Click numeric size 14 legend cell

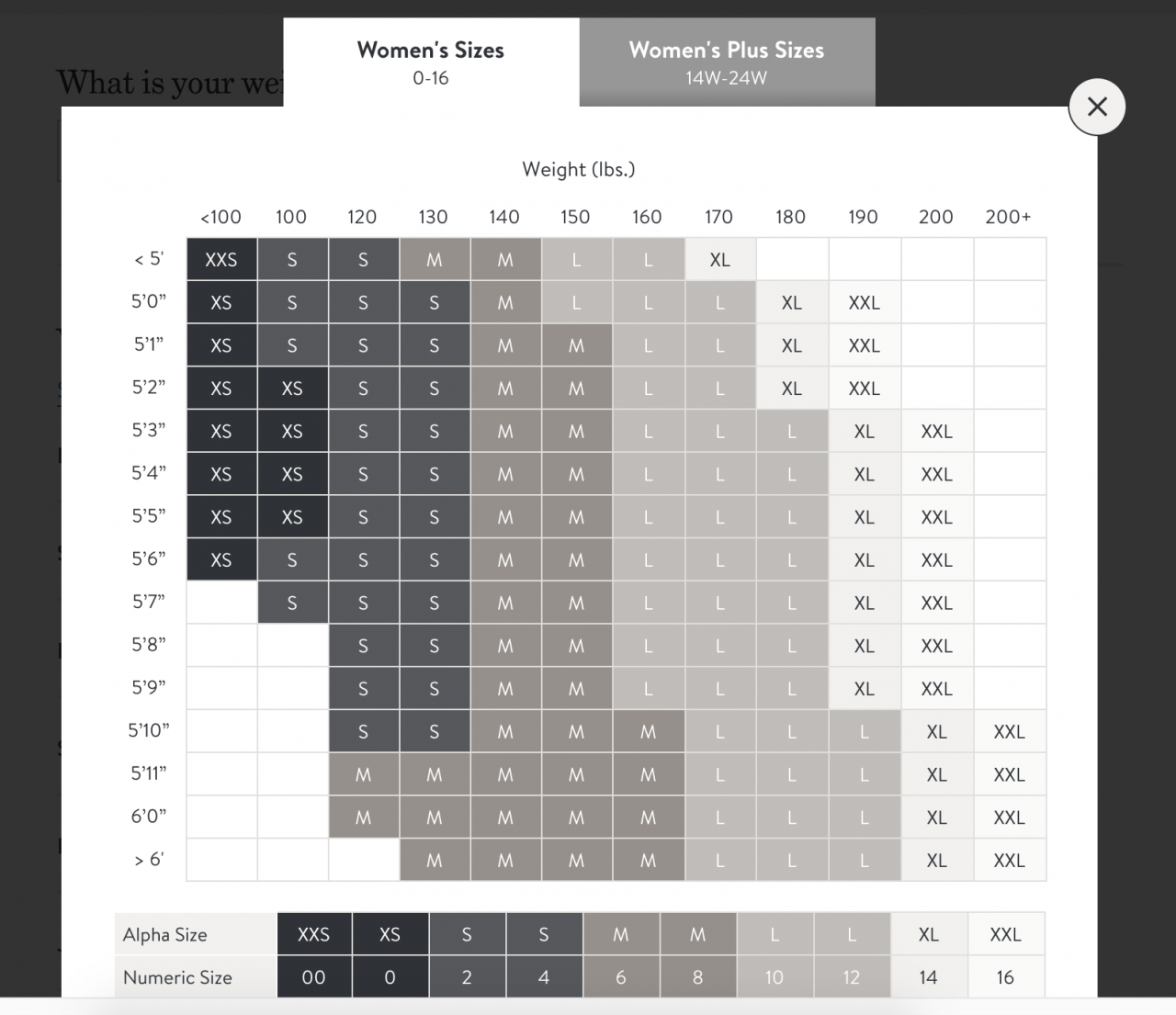coord(928,977)
